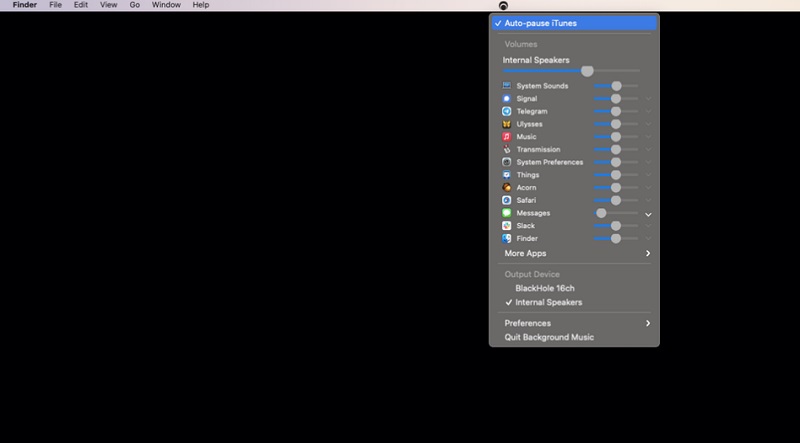
Task: Toggle the Auto-pause iTunes option
Action: pyautogui.click(x=540, y=23)
